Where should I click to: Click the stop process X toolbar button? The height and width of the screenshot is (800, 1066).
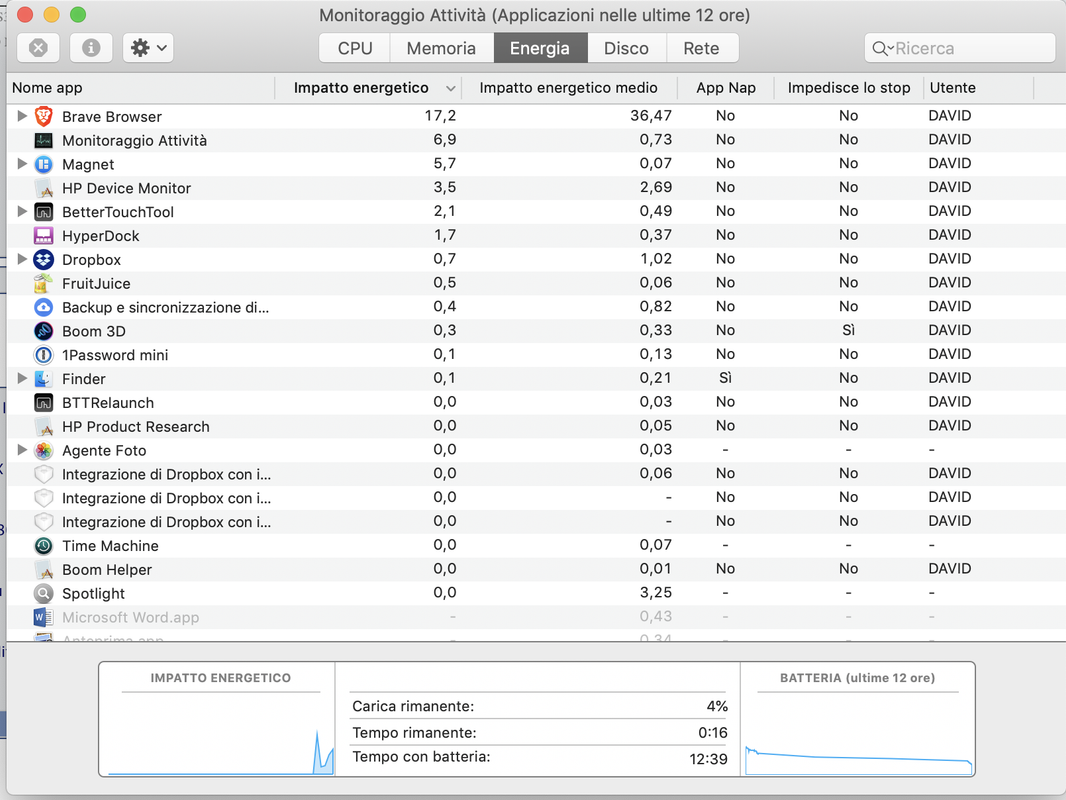coord(38,48)
